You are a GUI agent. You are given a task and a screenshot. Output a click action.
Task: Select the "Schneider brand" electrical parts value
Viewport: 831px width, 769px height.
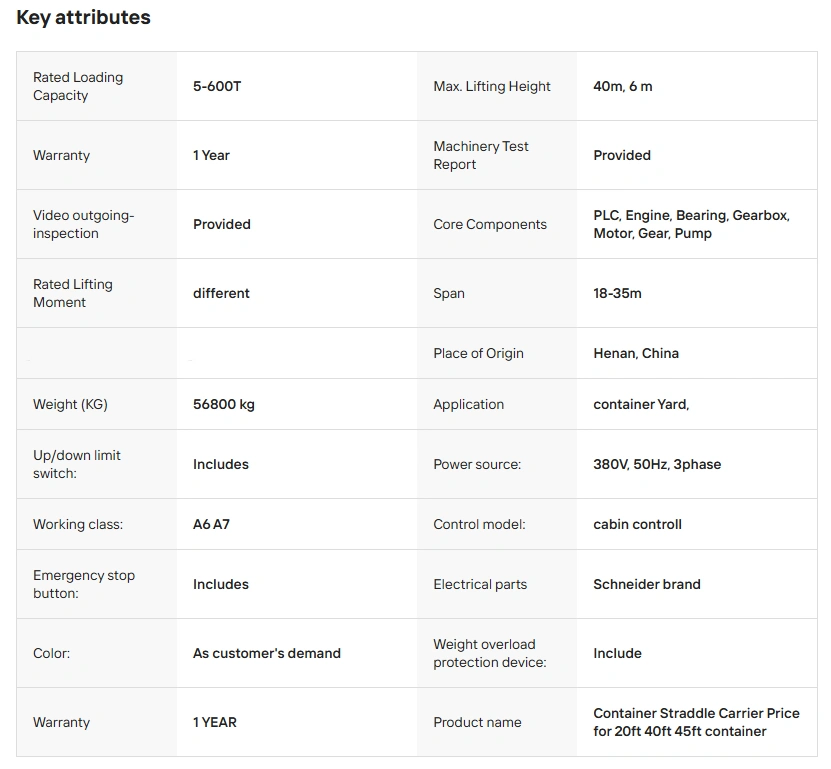coord(647,584)
